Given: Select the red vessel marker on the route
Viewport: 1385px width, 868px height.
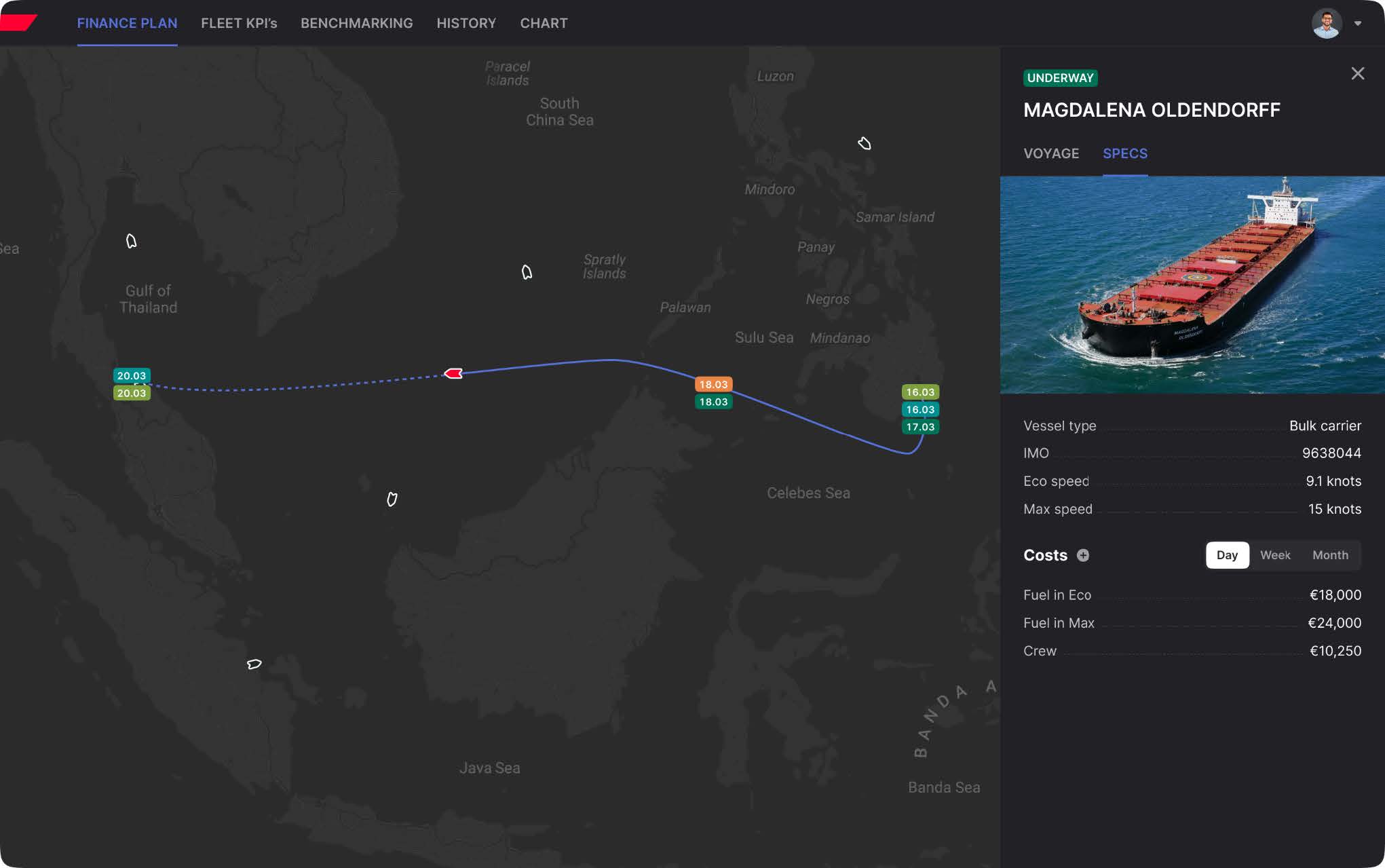Looking at the screenshot, I should coord(453,373).
